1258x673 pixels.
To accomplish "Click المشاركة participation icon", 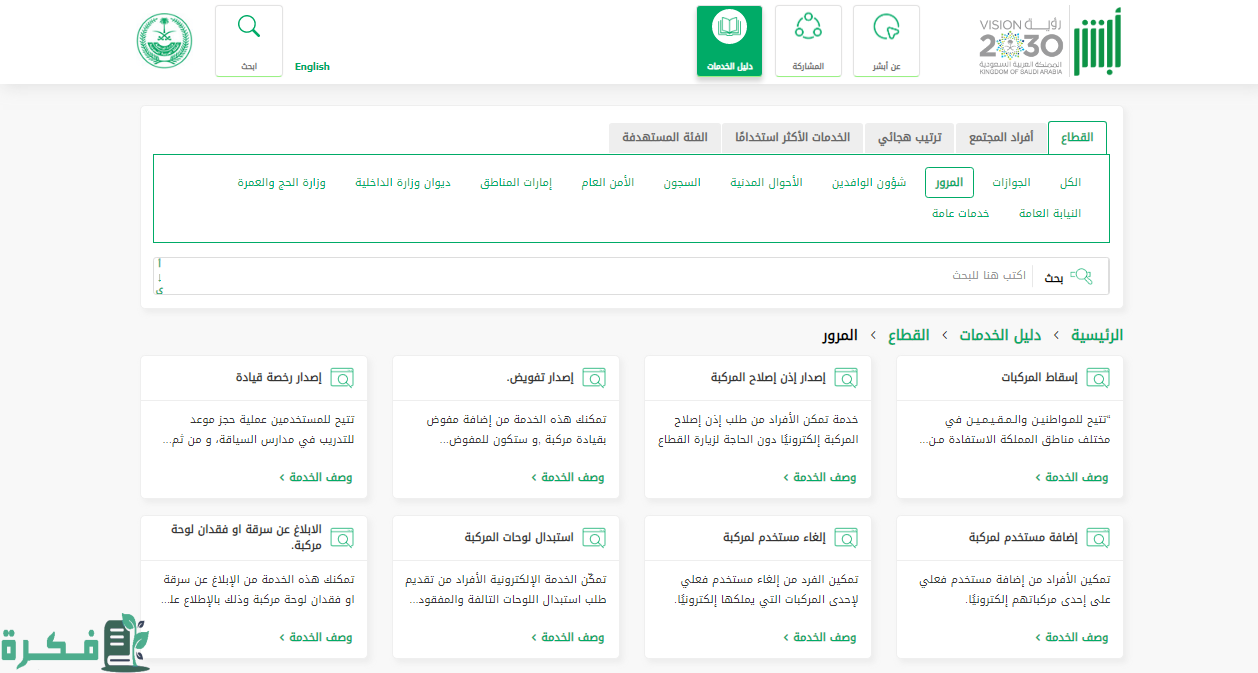I will [807, 28].
